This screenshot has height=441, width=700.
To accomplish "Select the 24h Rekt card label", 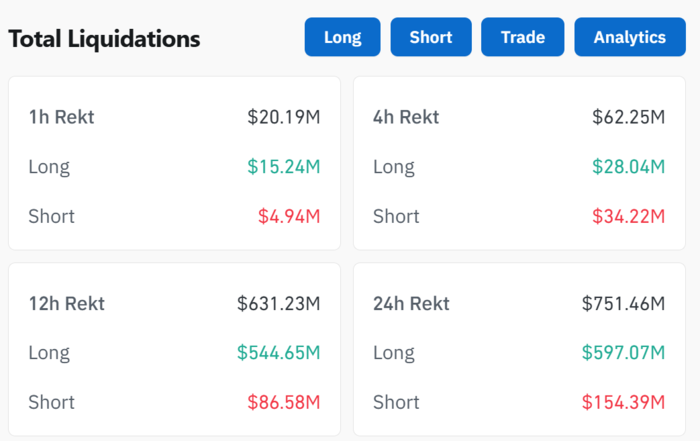I will [x=412, y=303].
